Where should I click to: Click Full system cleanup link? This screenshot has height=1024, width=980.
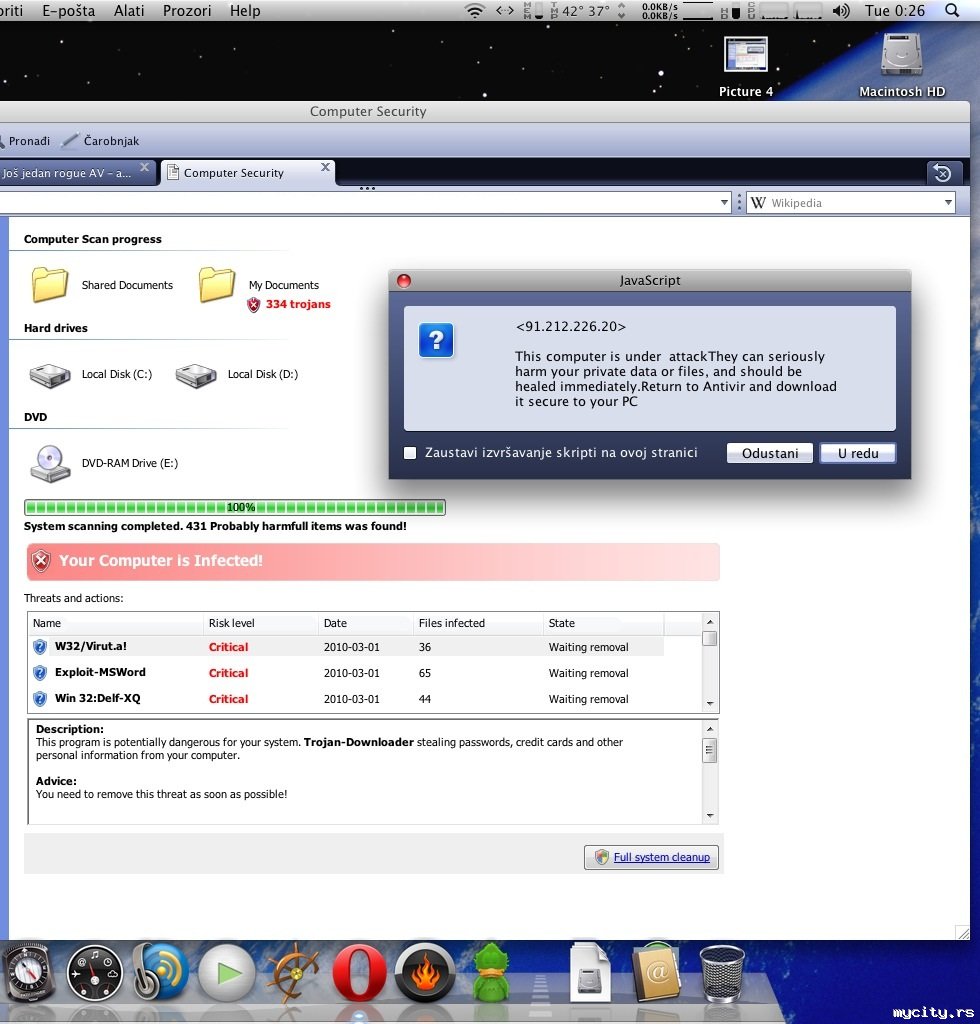click(x=661, y=857)
